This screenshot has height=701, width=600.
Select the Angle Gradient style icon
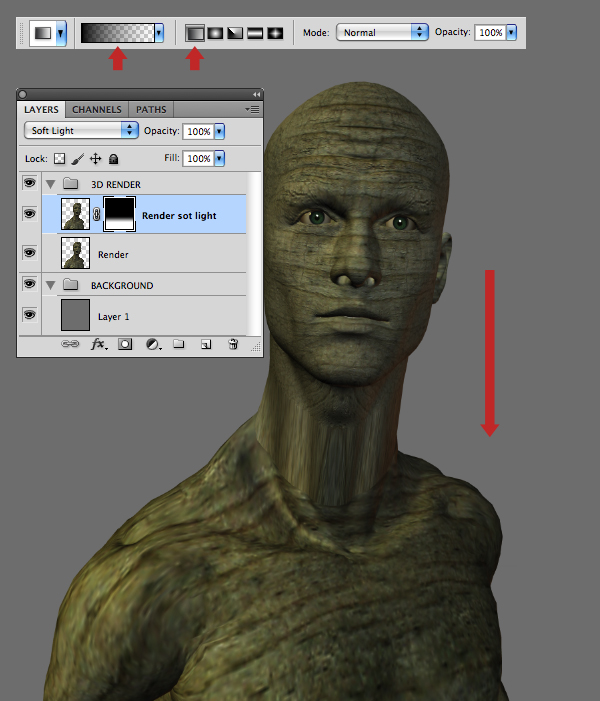point(235,33)
